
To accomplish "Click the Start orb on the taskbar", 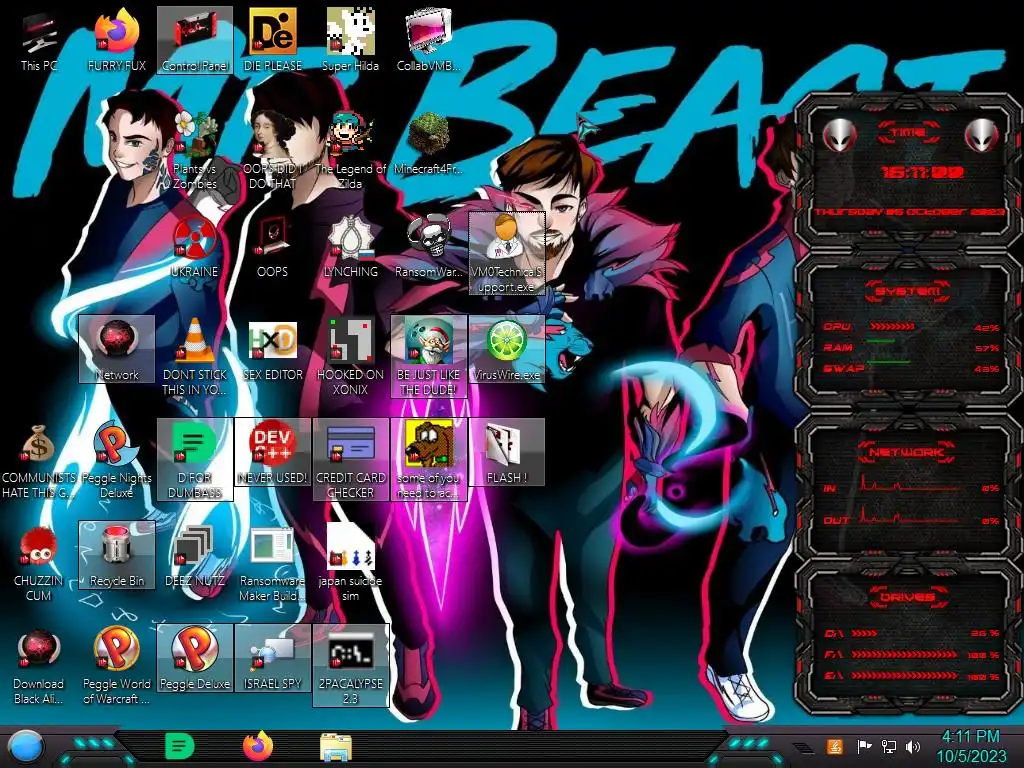I will [x=26, y=746].
